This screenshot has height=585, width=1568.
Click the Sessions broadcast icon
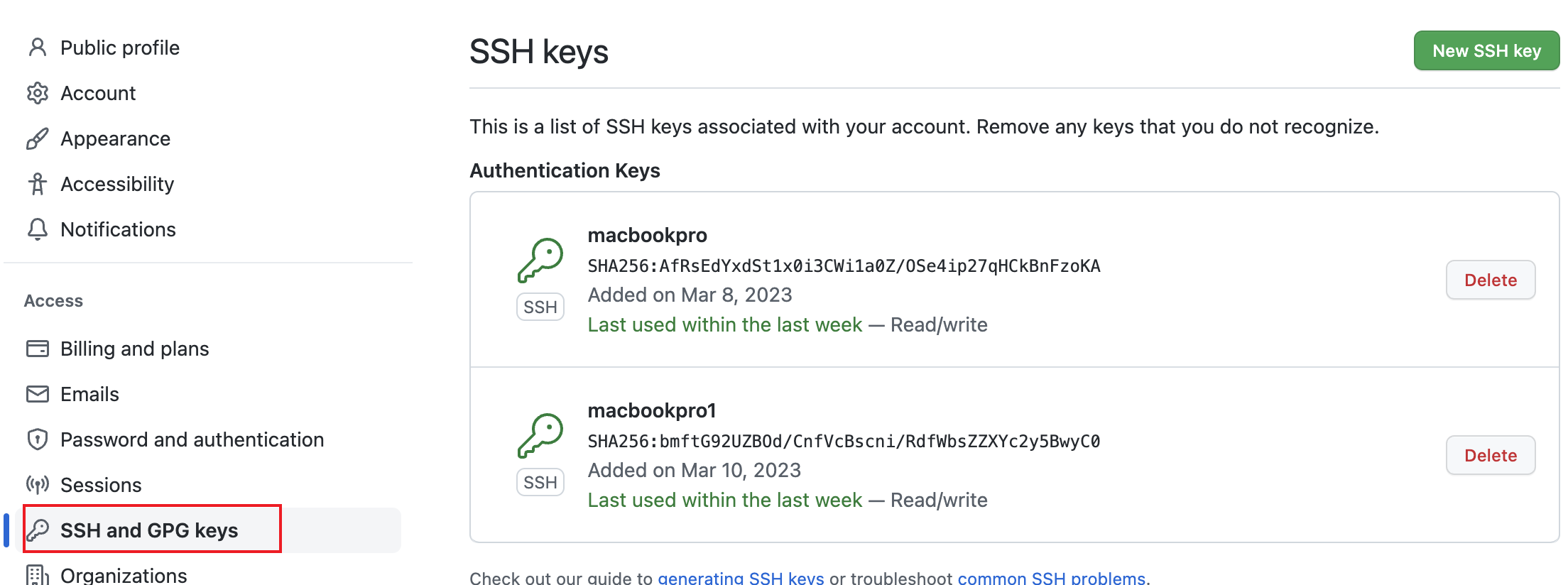[38, 485]
